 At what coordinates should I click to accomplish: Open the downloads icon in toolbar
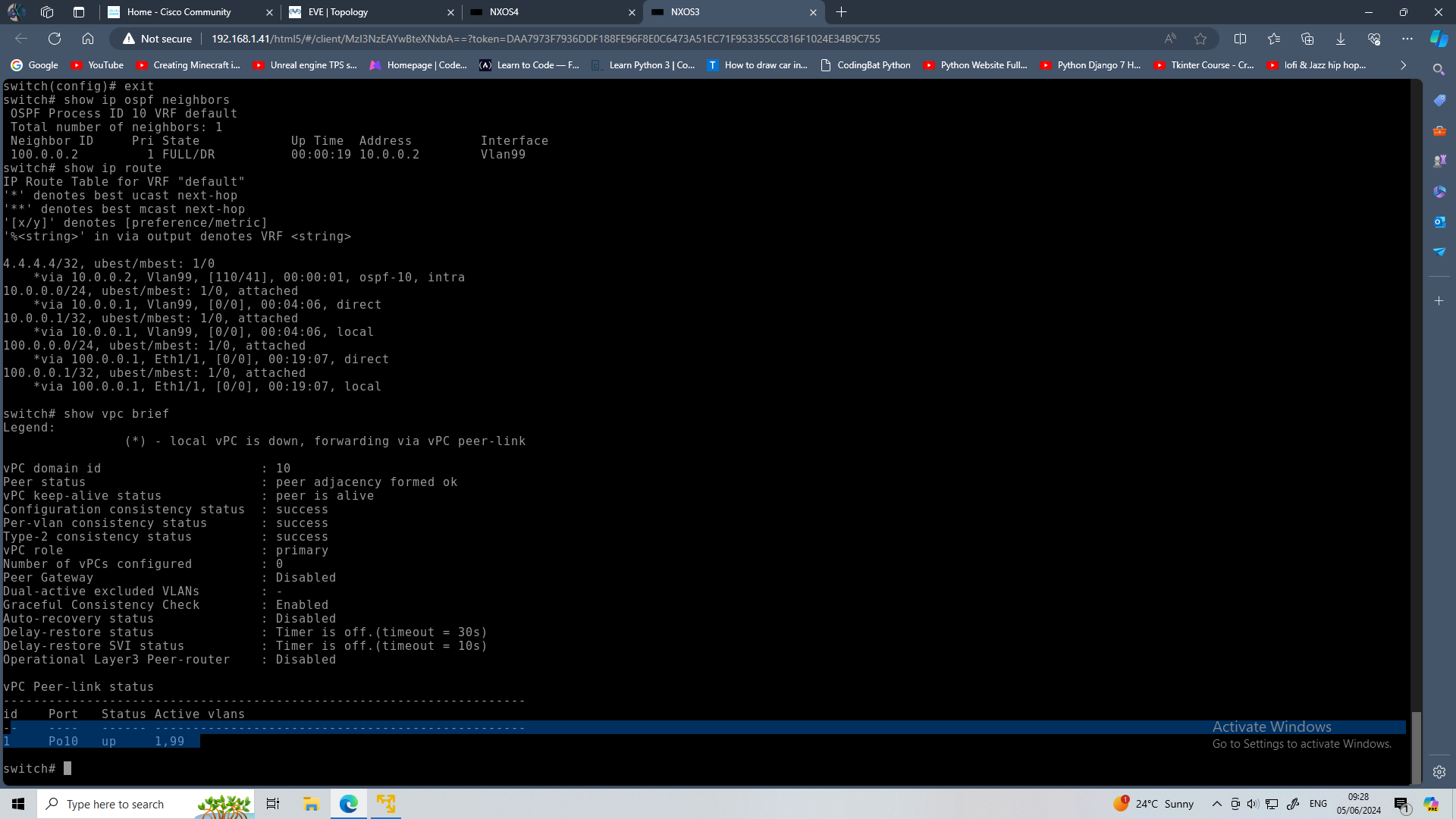pos(1340,39)
